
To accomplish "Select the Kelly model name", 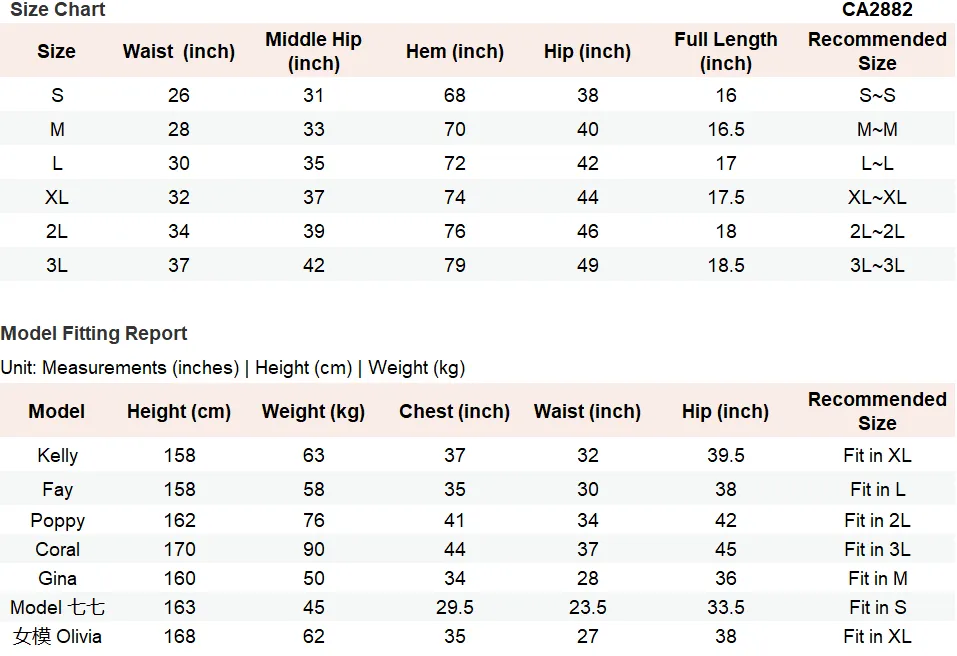I will coord(57,455).
